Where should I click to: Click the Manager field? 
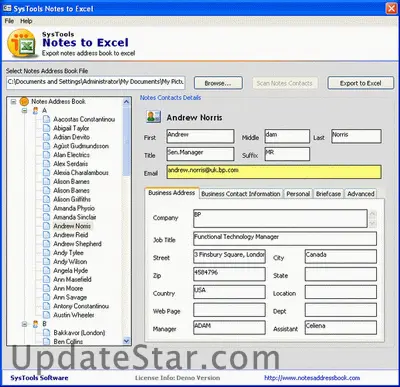coord(229,328)
